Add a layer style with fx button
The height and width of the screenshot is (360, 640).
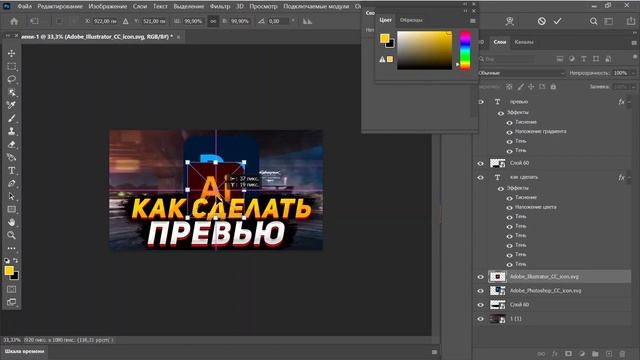pos(555,354)
